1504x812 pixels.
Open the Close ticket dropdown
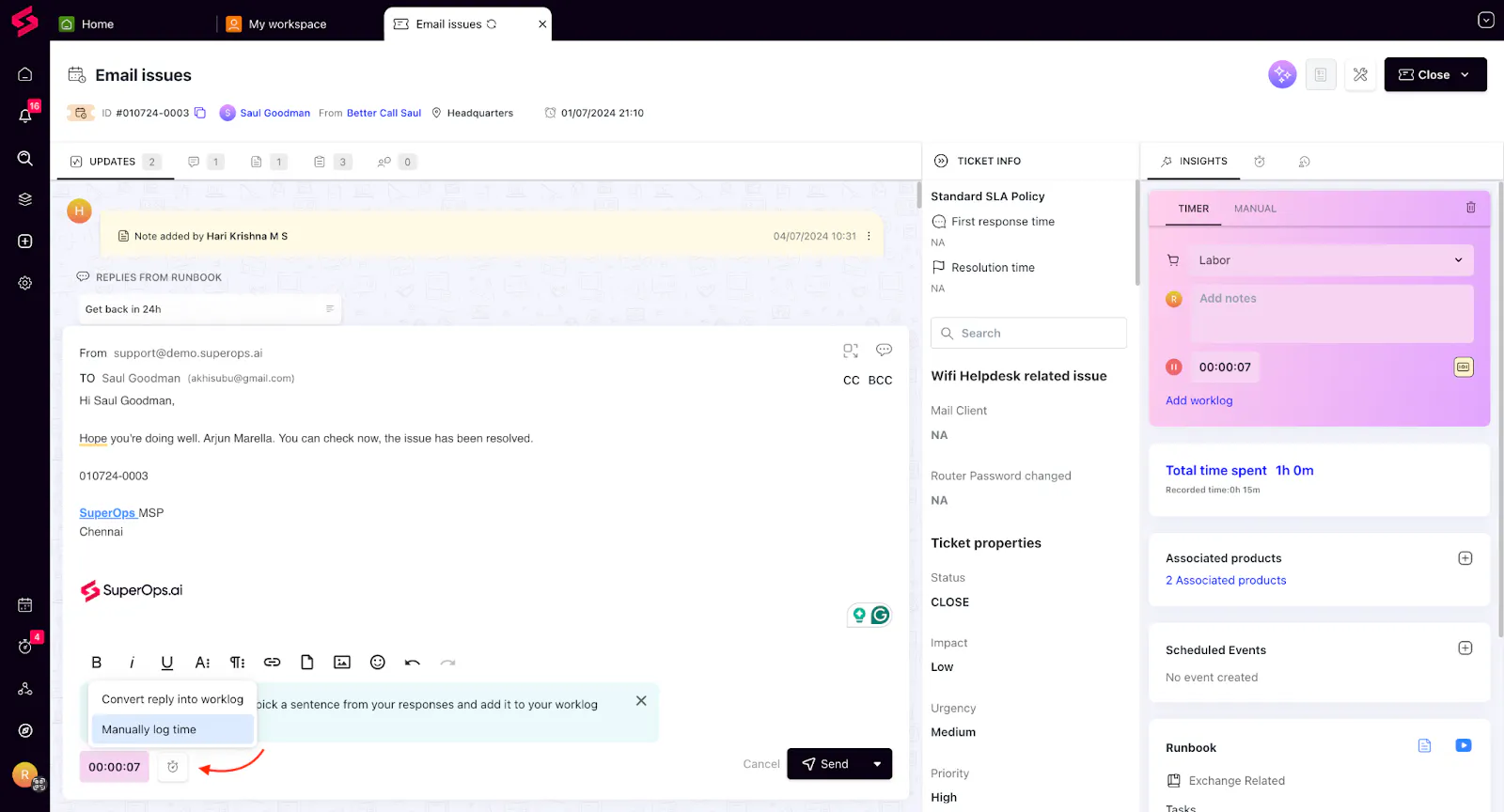pyautogui.click(x=1435, y=74)
